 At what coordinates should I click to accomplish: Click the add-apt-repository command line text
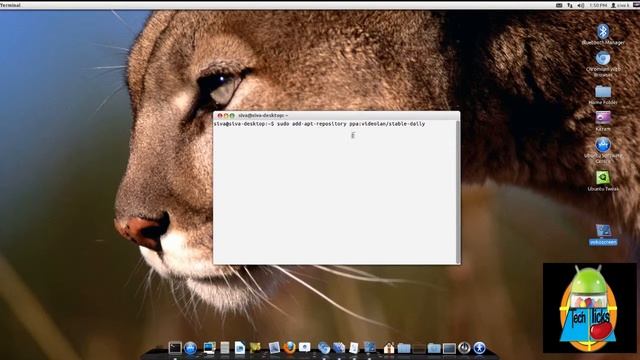click(351, 124)
